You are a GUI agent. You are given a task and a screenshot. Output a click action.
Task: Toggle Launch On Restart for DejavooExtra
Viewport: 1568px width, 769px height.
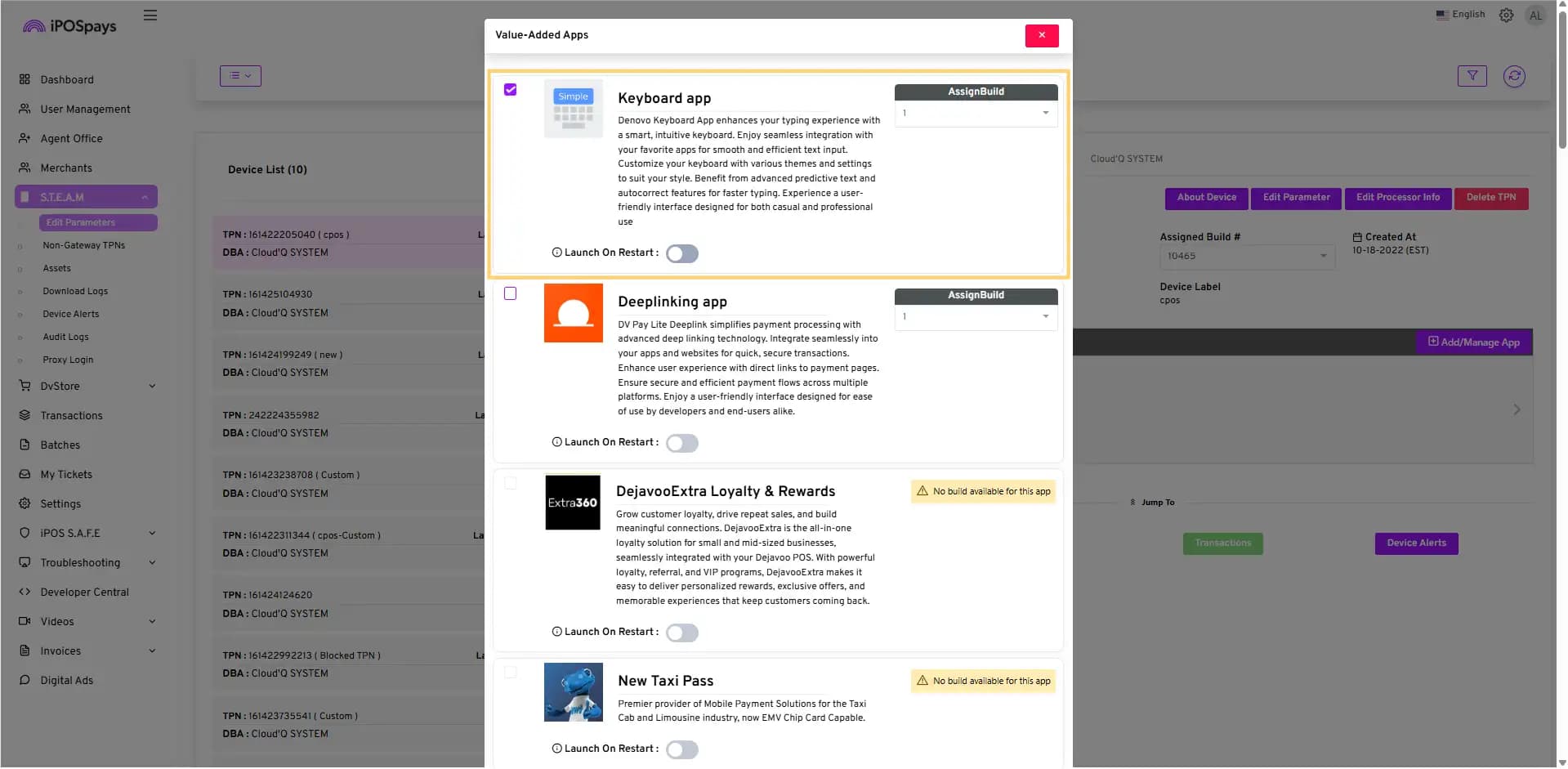tap(681, 633)
